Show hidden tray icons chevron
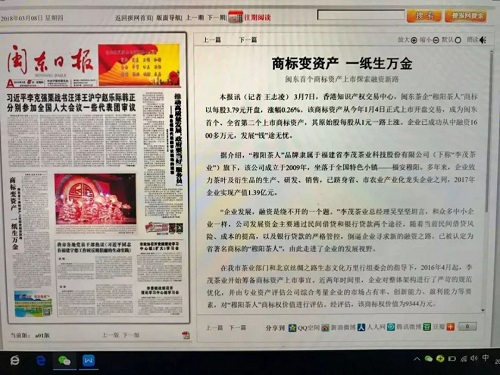This screenshot has height=375, width=500. [417, 359]
